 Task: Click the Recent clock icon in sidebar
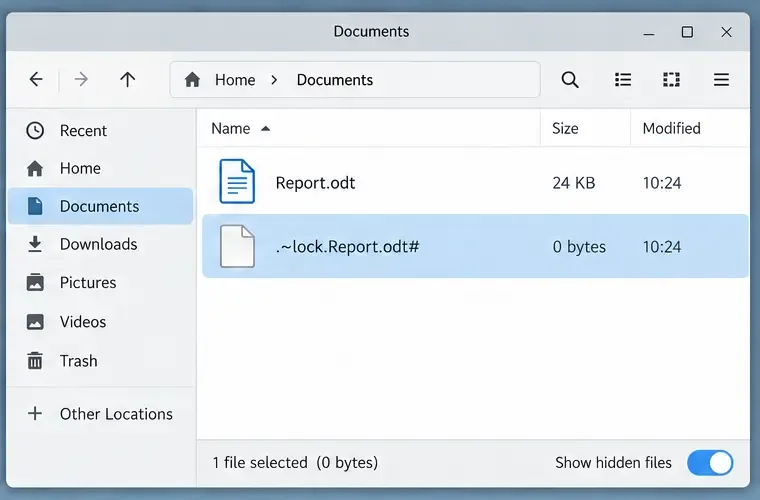click(x=35, y=130)
